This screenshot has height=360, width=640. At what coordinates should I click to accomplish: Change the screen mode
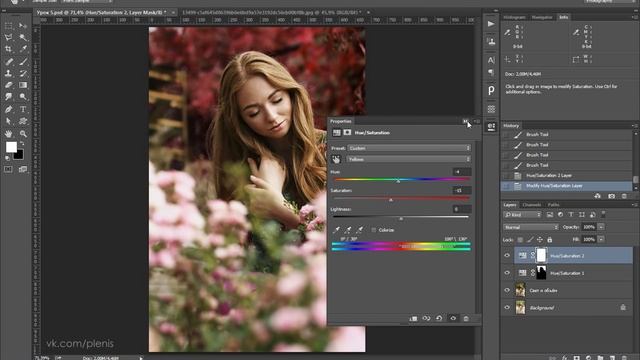coord(23,169)
